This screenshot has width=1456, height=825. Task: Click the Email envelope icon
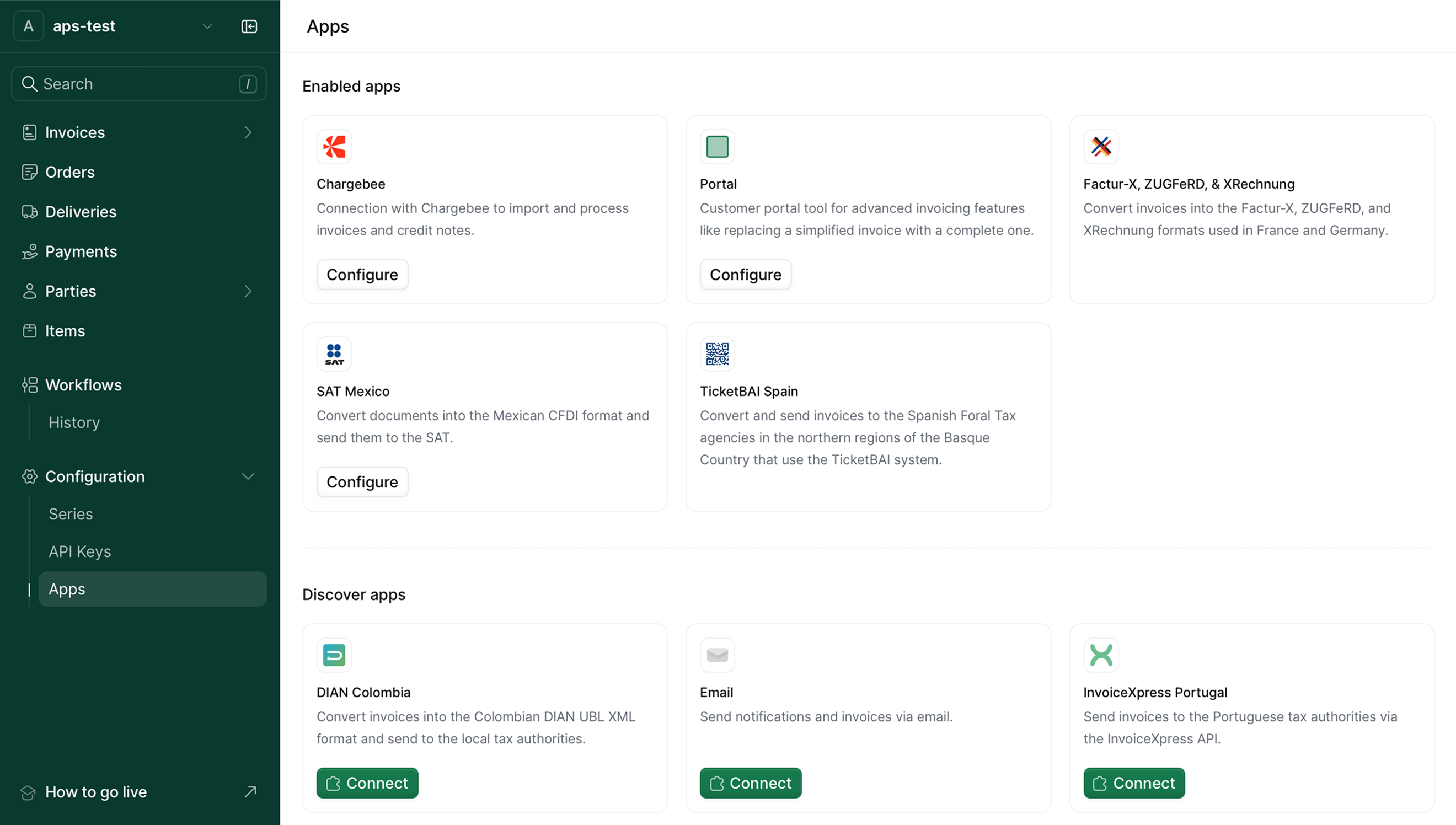click(x=716, y=655)
